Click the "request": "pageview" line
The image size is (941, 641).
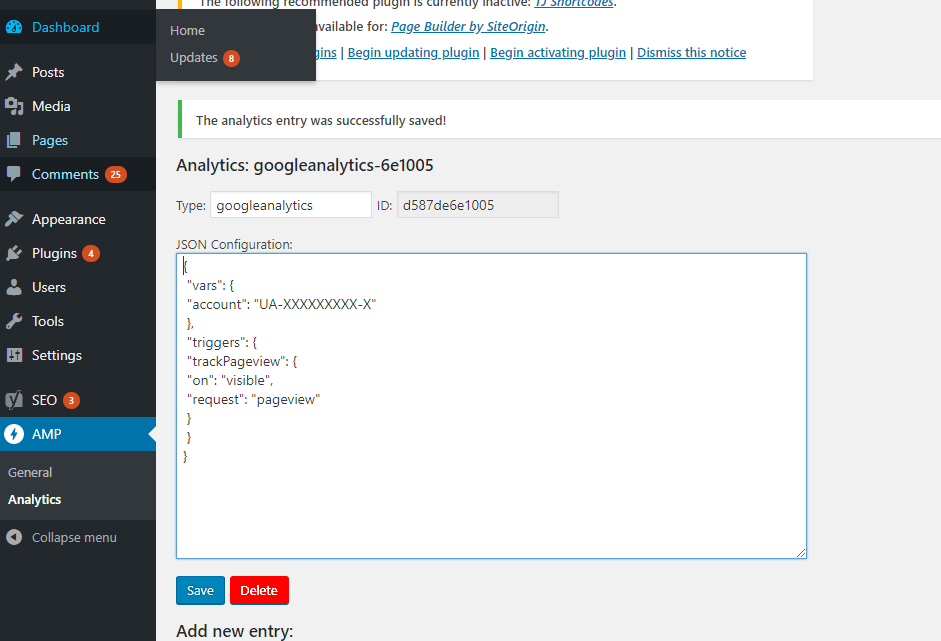pyautogui.click(x=254, y=400)
